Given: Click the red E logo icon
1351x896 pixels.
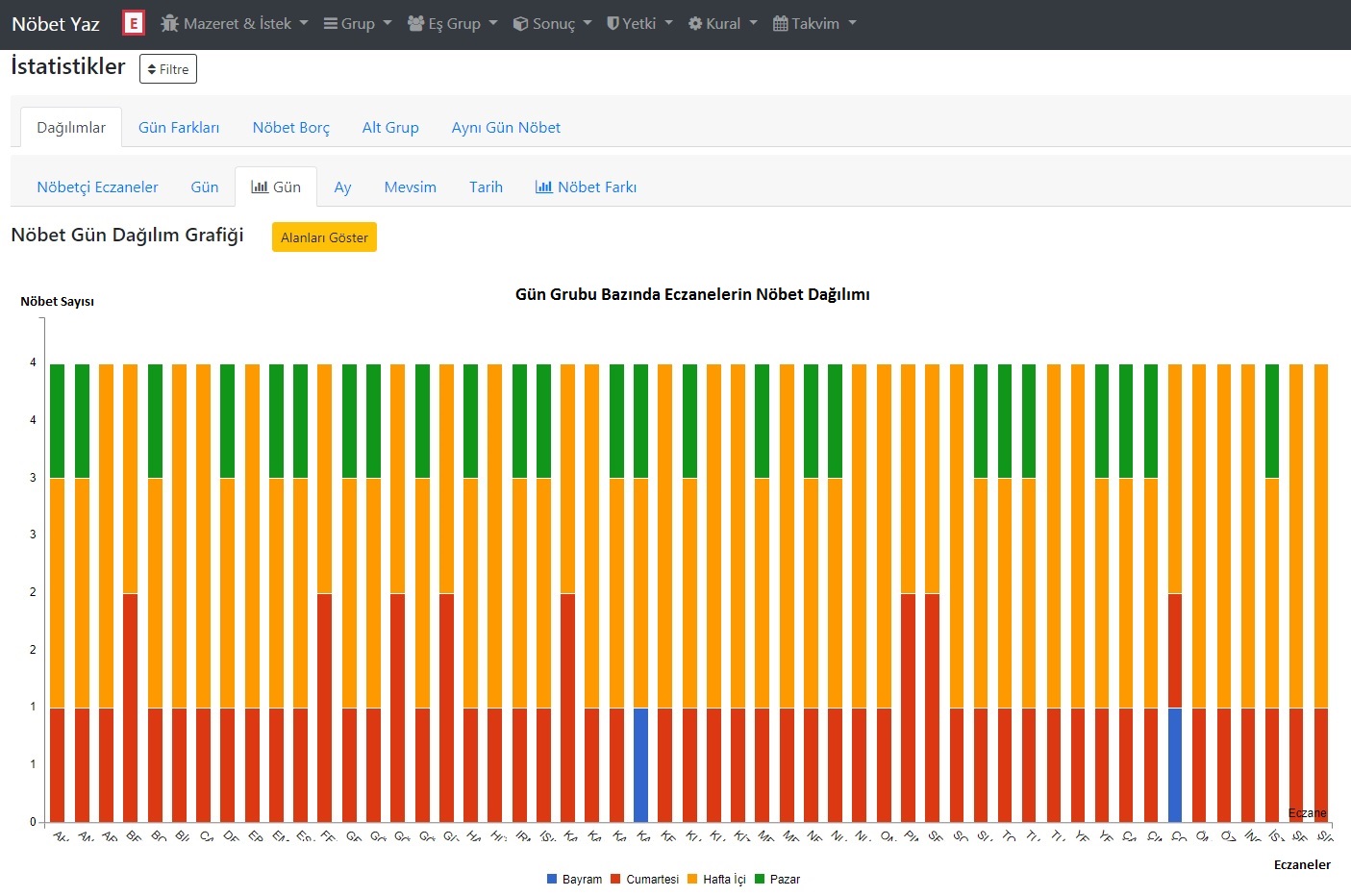Looking at the screenshot, I should 134,23.
